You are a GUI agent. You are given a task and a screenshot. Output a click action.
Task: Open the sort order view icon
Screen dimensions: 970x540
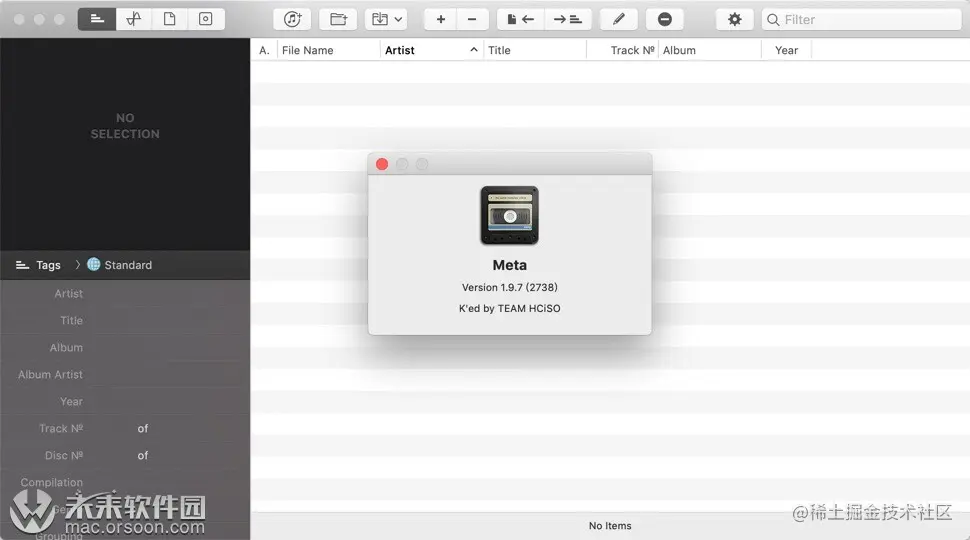pos(134,19)
